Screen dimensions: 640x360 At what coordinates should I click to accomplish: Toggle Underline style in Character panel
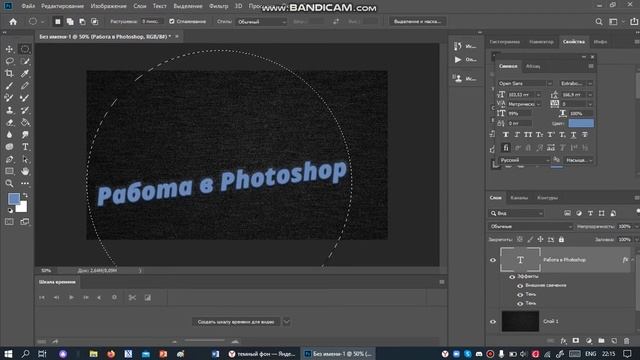573,135
